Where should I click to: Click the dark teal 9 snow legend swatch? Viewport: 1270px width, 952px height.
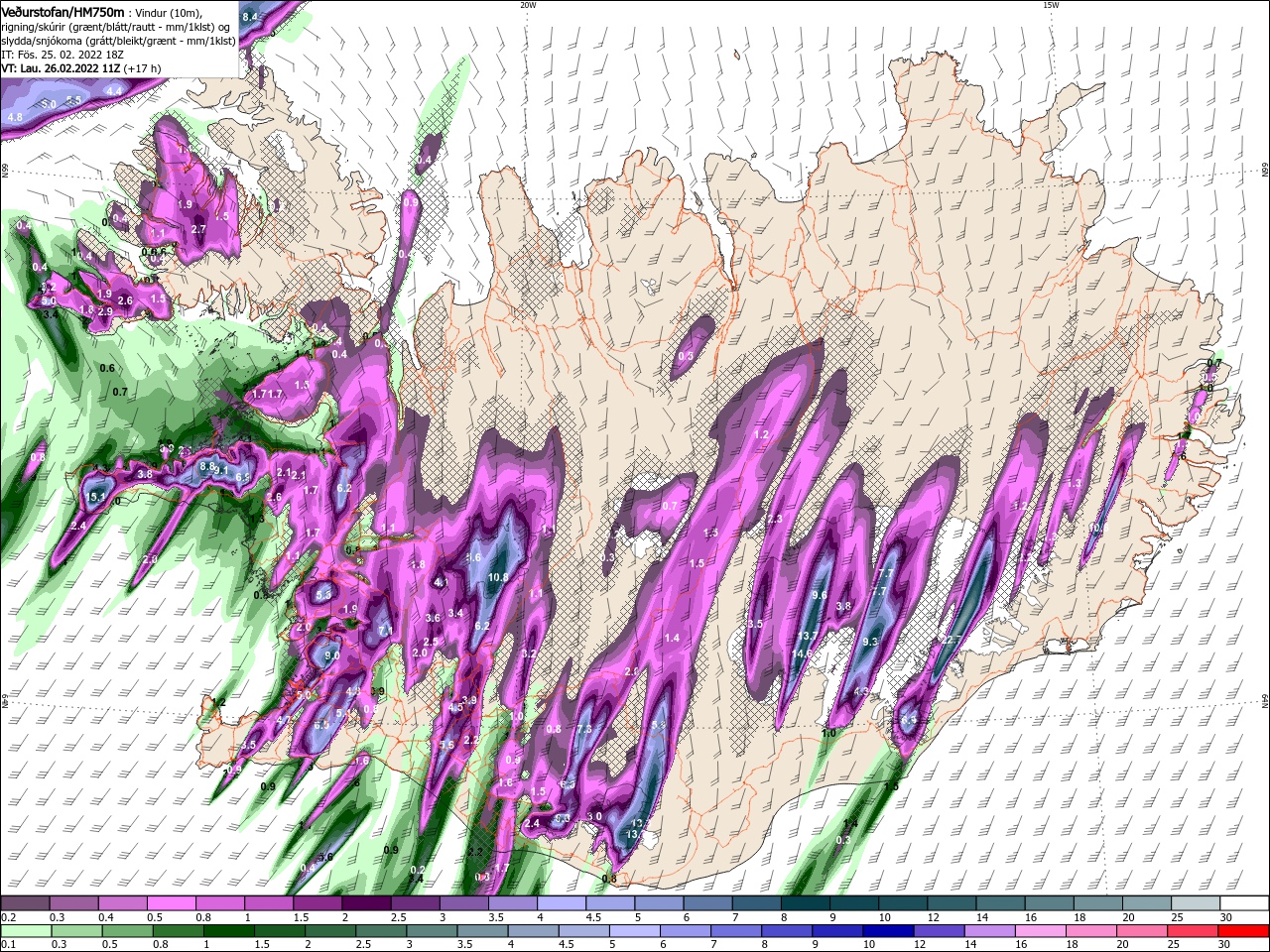click(x=854, y=904)
